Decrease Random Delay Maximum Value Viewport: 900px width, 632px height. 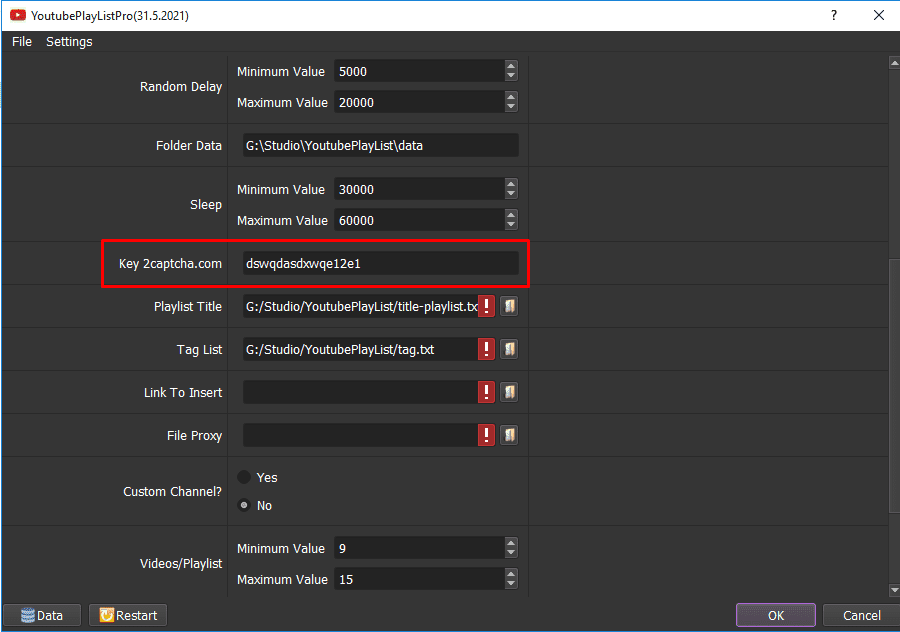click(511, 107)
